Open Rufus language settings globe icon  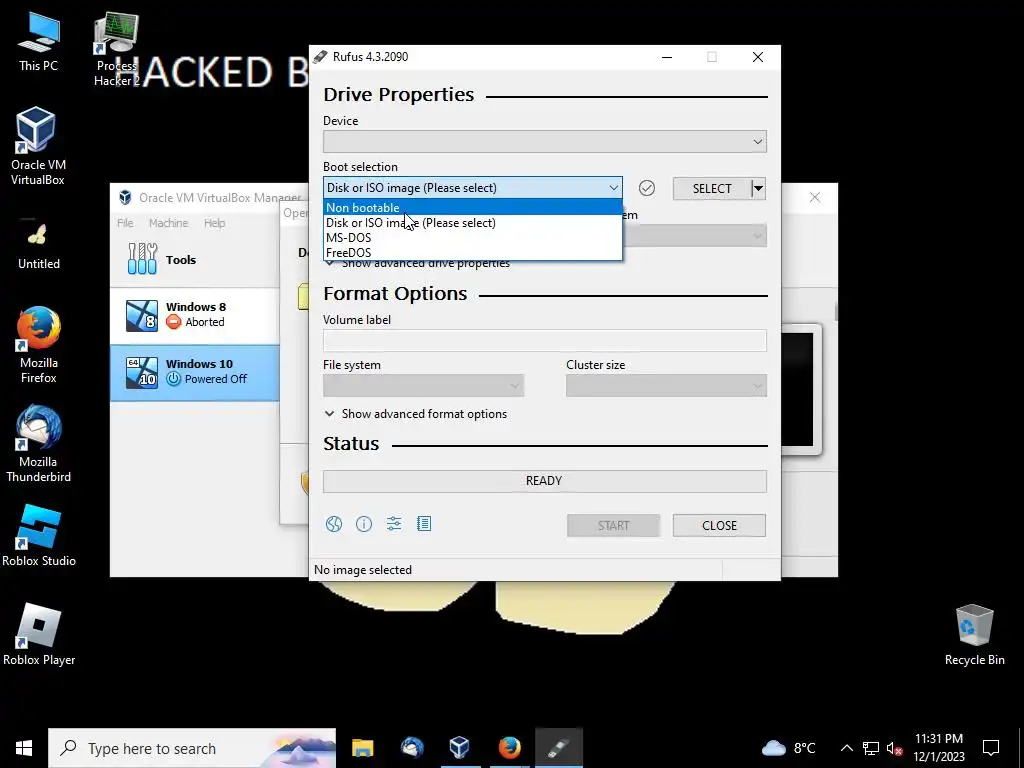point(334,524)
